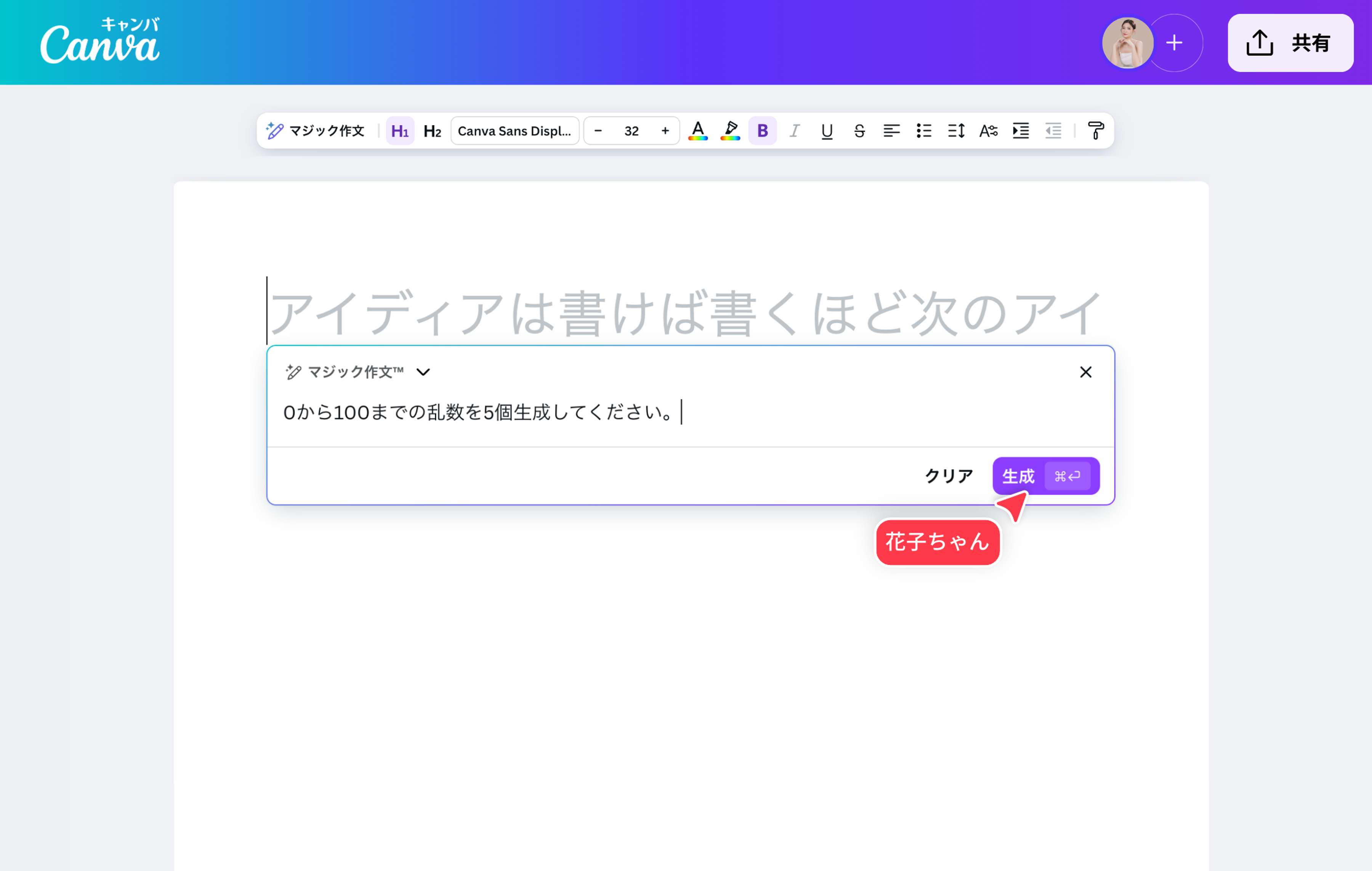Open the highlight color picker
Viewport: 1372px width, 871px height.
click(731, 131)
